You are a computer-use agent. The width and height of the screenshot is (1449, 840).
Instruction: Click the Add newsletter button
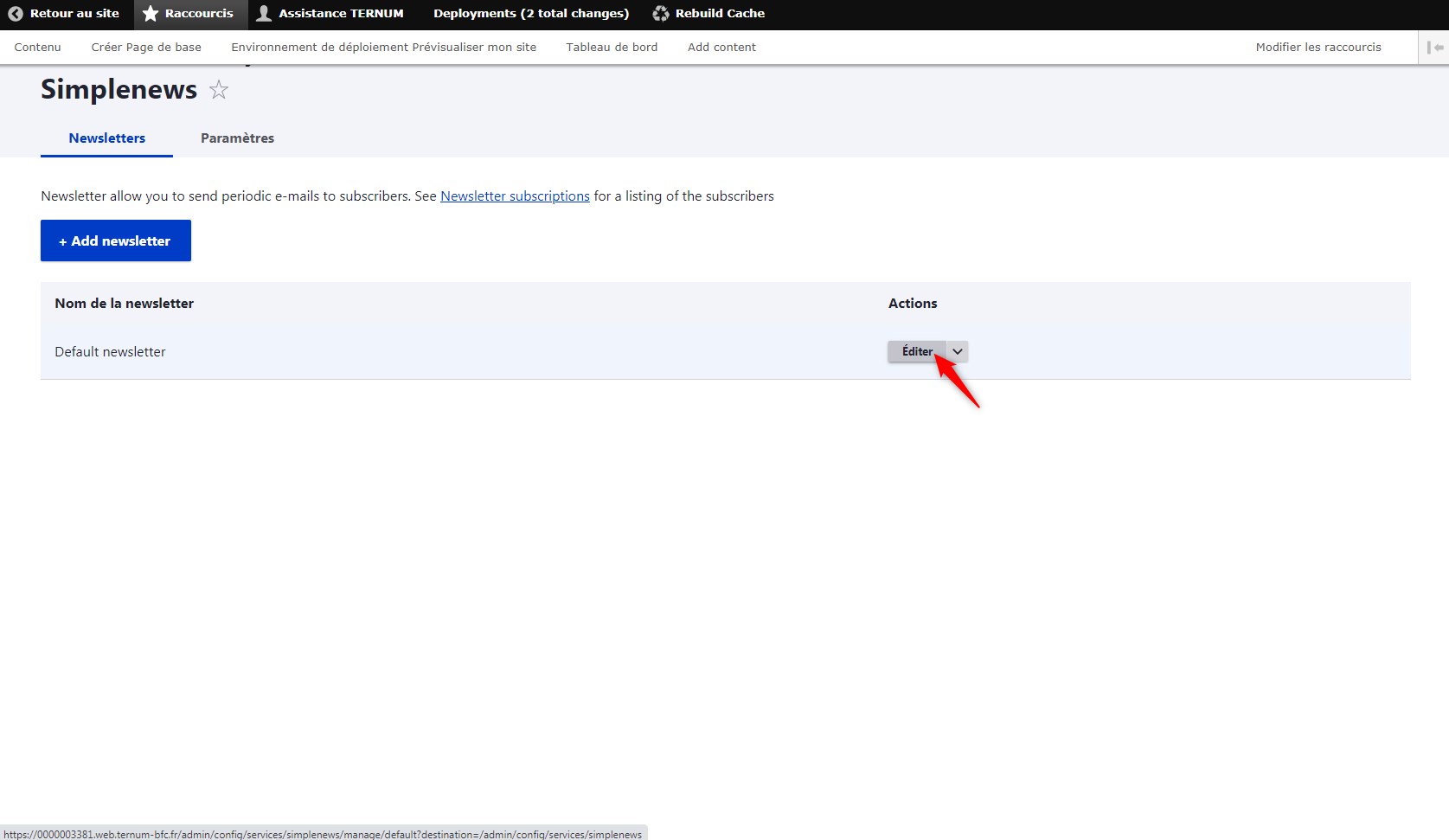tap(116, 240)
